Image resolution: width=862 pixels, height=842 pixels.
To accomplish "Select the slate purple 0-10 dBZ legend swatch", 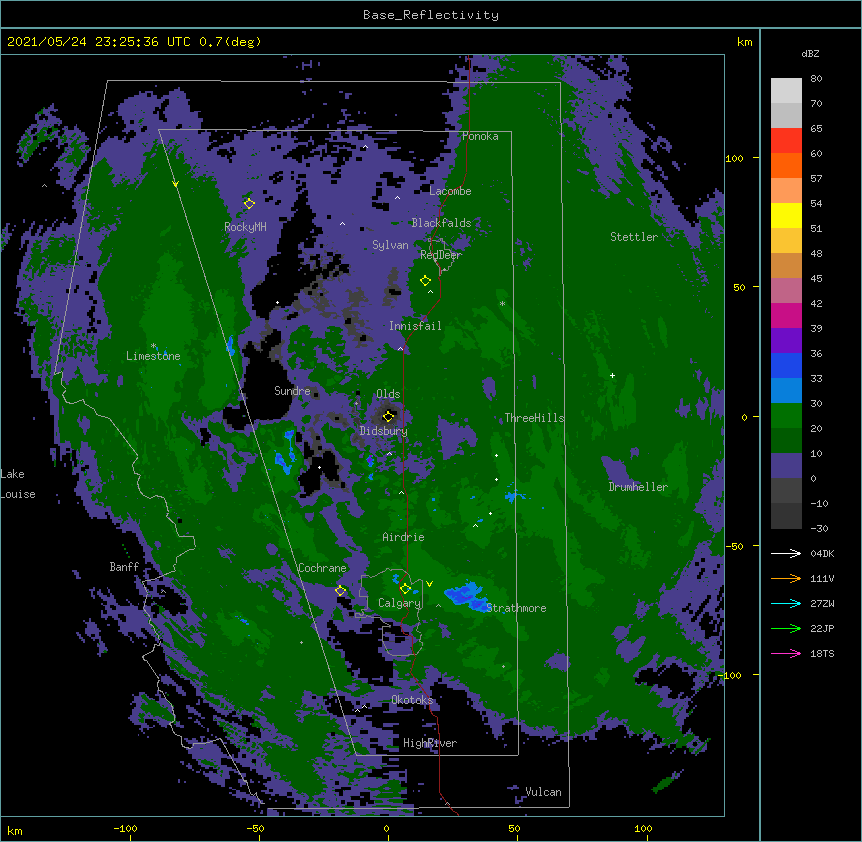I will tap(786, 466).
